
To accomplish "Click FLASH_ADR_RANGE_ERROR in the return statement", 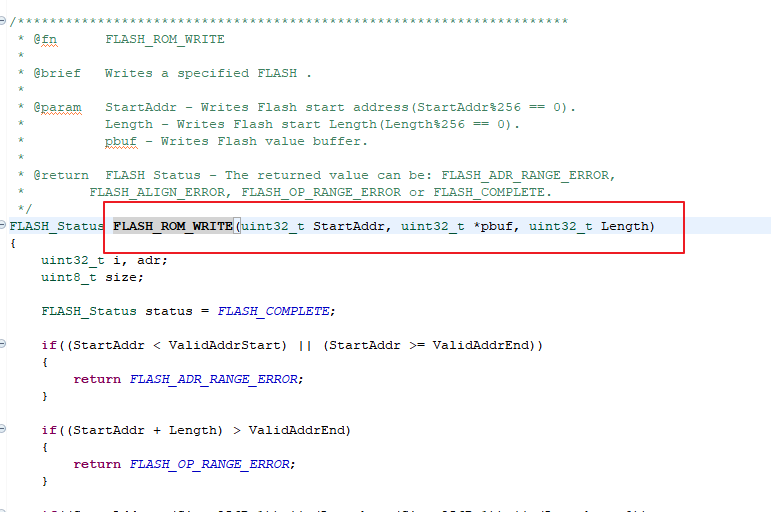I will point(213,379).
